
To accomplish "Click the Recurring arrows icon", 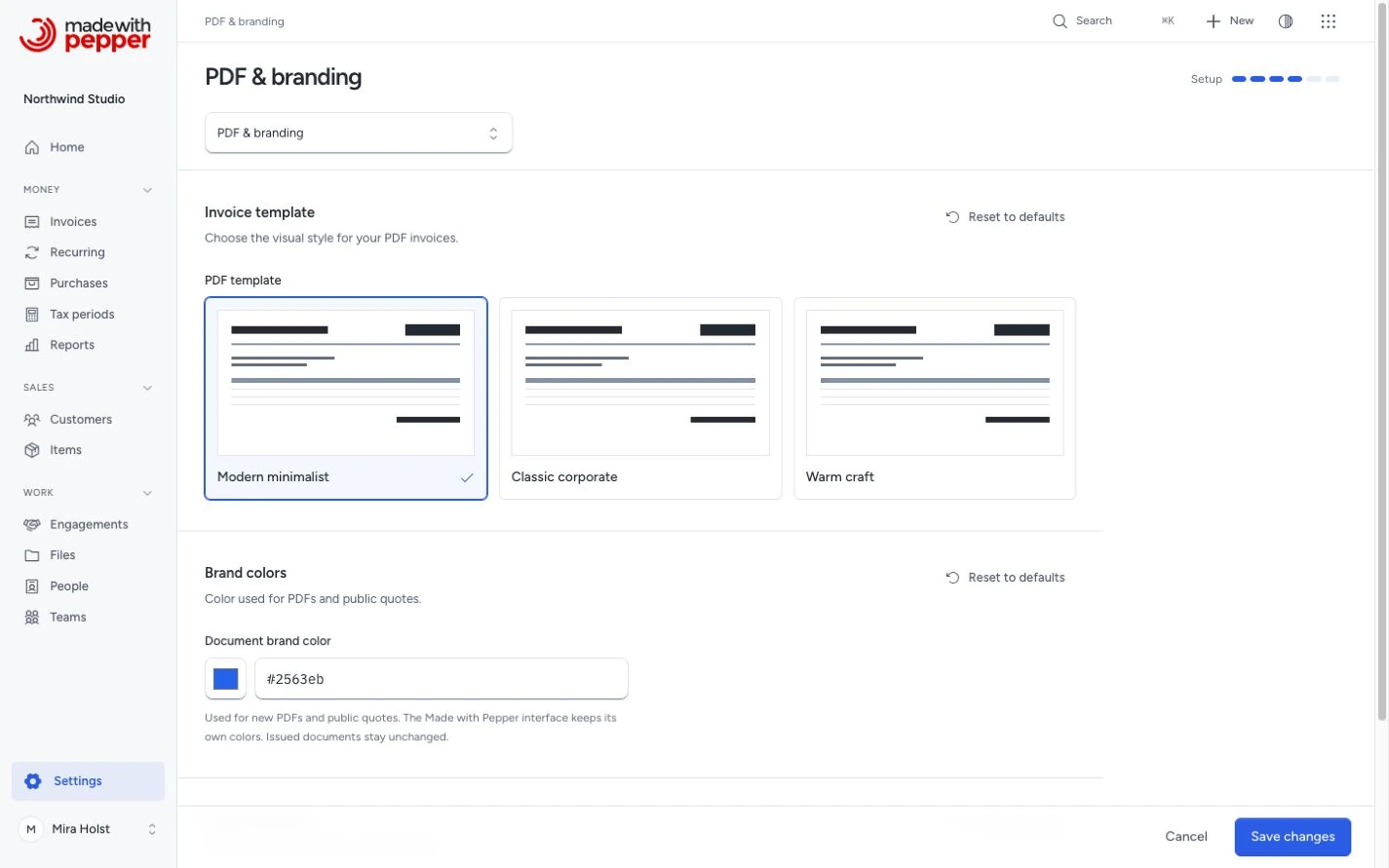I will (32, 252).
